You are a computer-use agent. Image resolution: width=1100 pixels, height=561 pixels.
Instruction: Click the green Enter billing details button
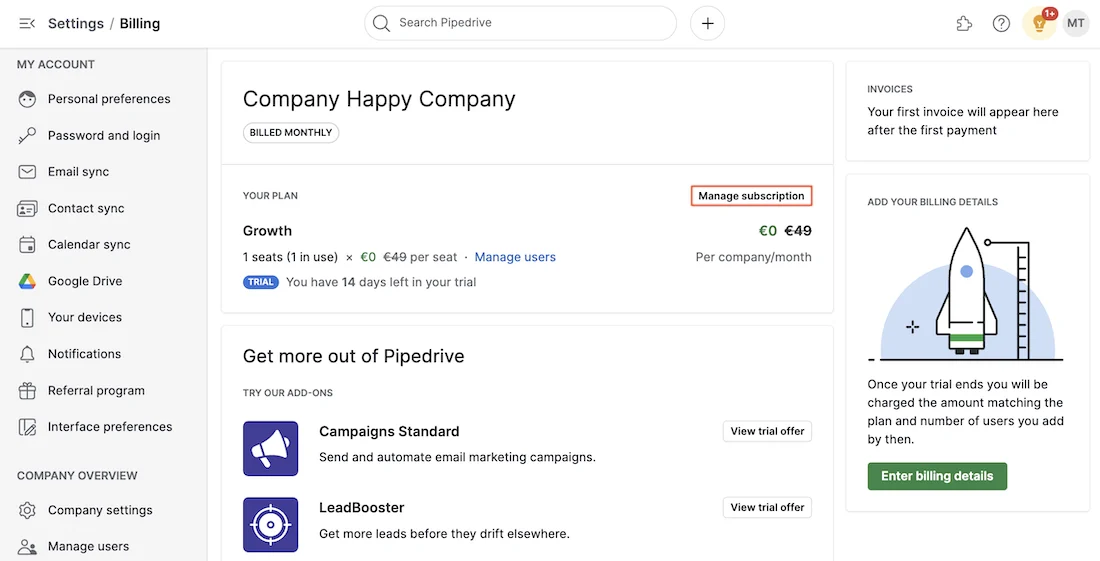pyautogui.click(x=937, y=476)
